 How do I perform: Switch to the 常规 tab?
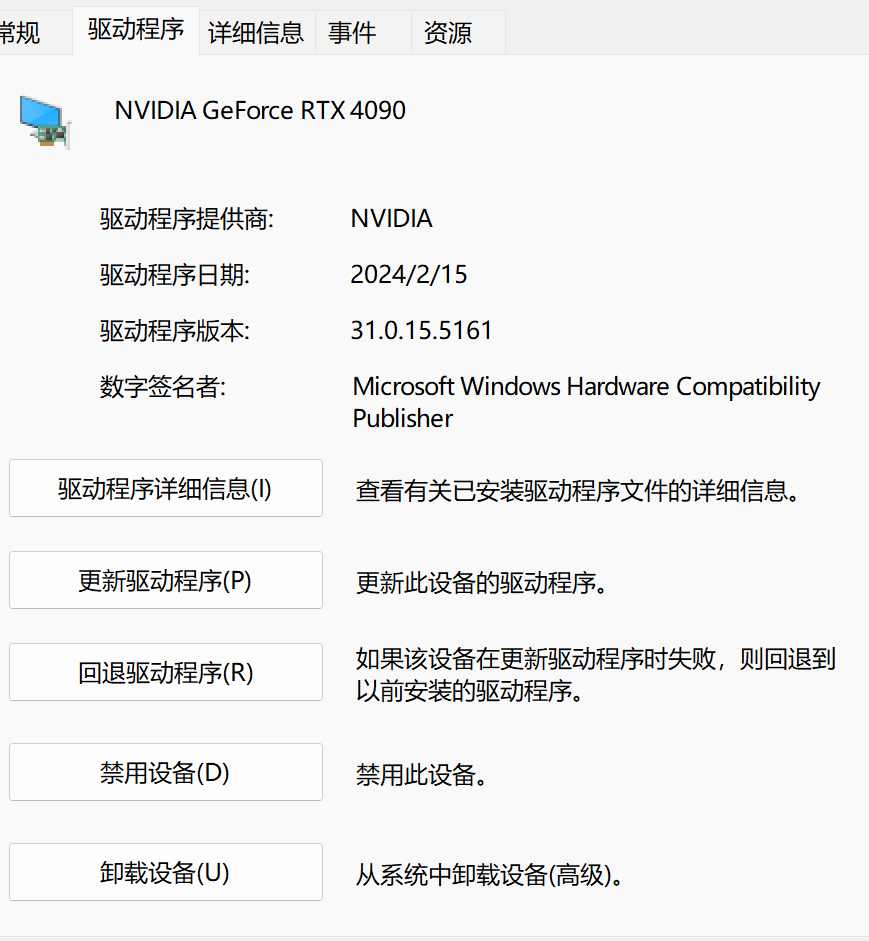(x=22, y=33)
